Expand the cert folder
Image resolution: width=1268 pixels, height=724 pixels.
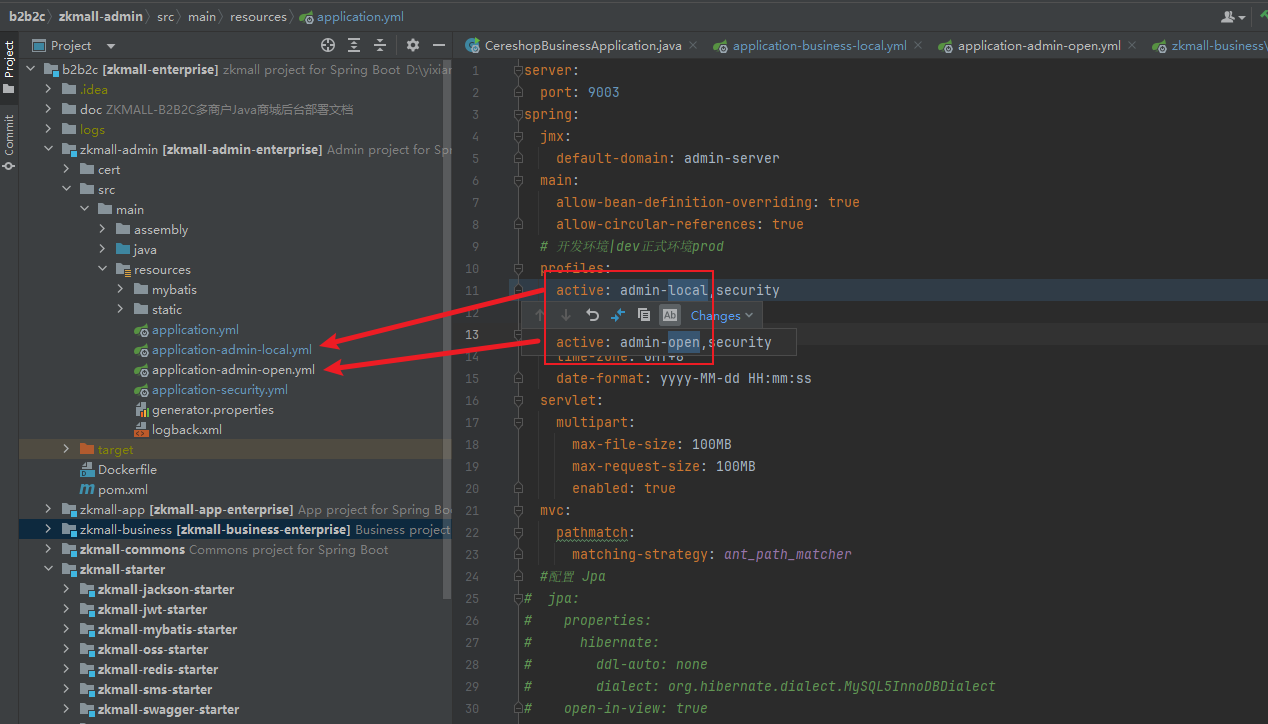tap(67, 169)
